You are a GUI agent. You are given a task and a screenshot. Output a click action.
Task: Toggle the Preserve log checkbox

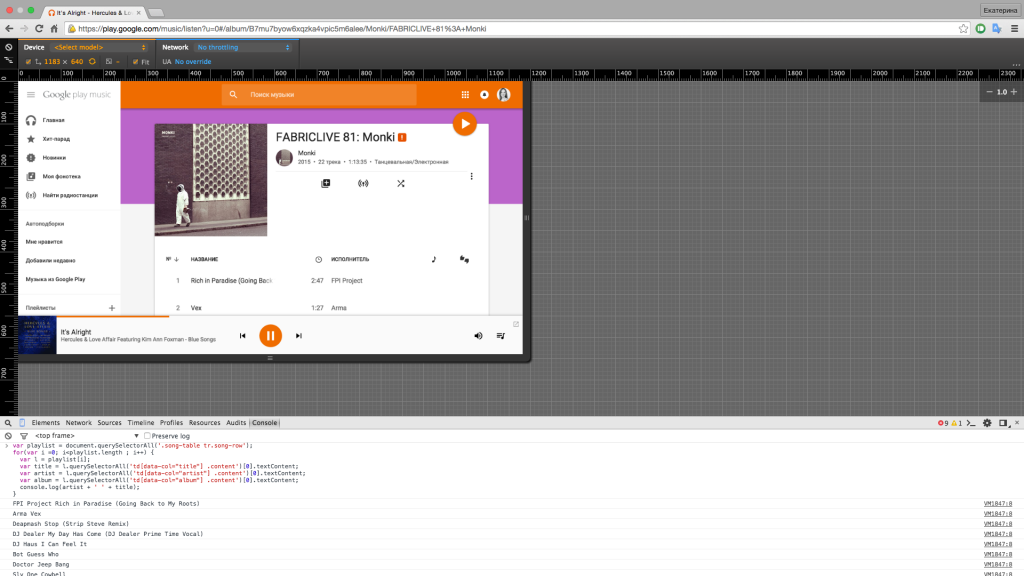148,436
